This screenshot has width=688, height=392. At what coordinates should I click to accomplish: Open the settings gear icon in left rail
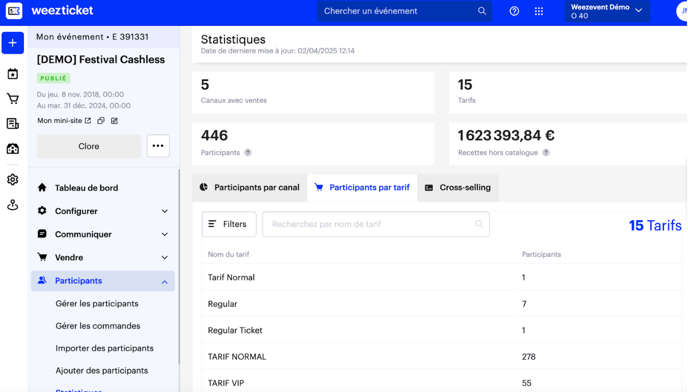tap(13, 180)
